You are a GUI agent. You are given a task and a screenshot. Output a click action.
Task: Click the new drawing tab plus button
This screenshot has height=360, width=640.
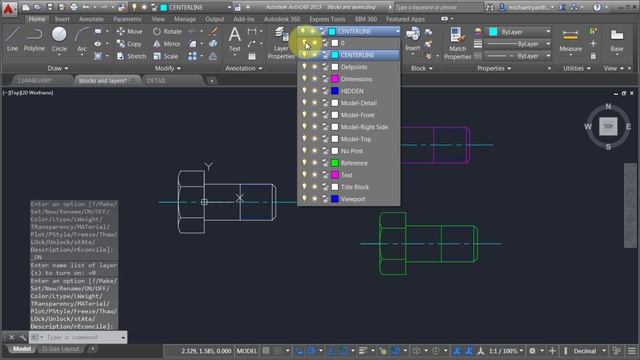click(211, 81)
